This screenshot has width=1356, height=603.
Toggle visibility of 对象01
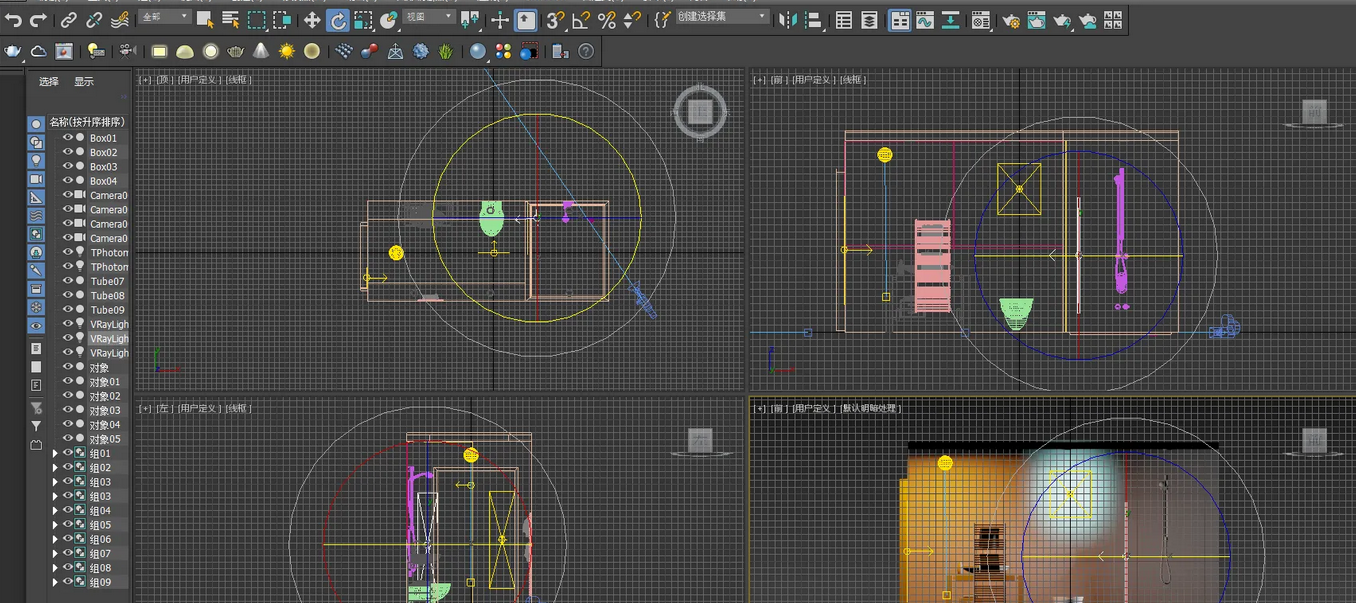coord(68,381)
